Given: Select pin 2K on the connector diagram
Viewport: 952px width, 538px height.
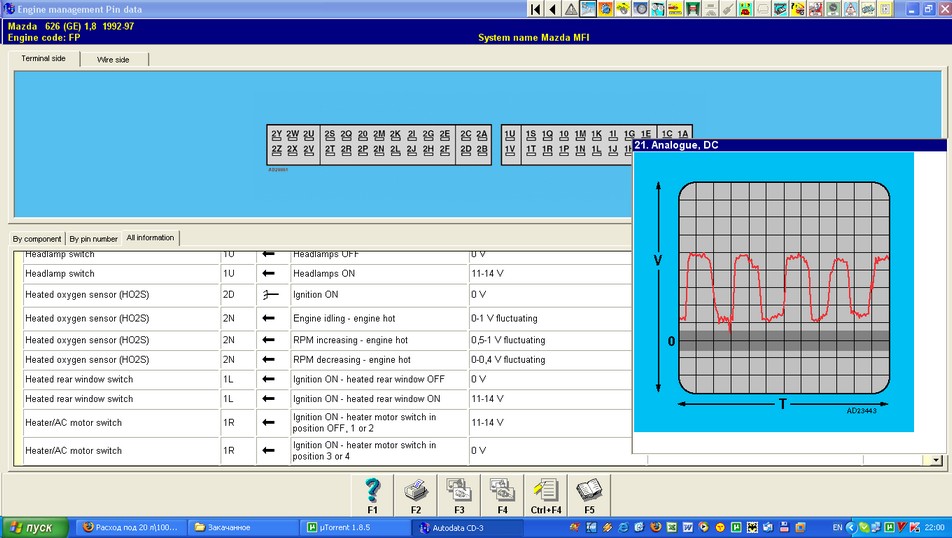Looking at the screenshot, I should tap(395, 134).
